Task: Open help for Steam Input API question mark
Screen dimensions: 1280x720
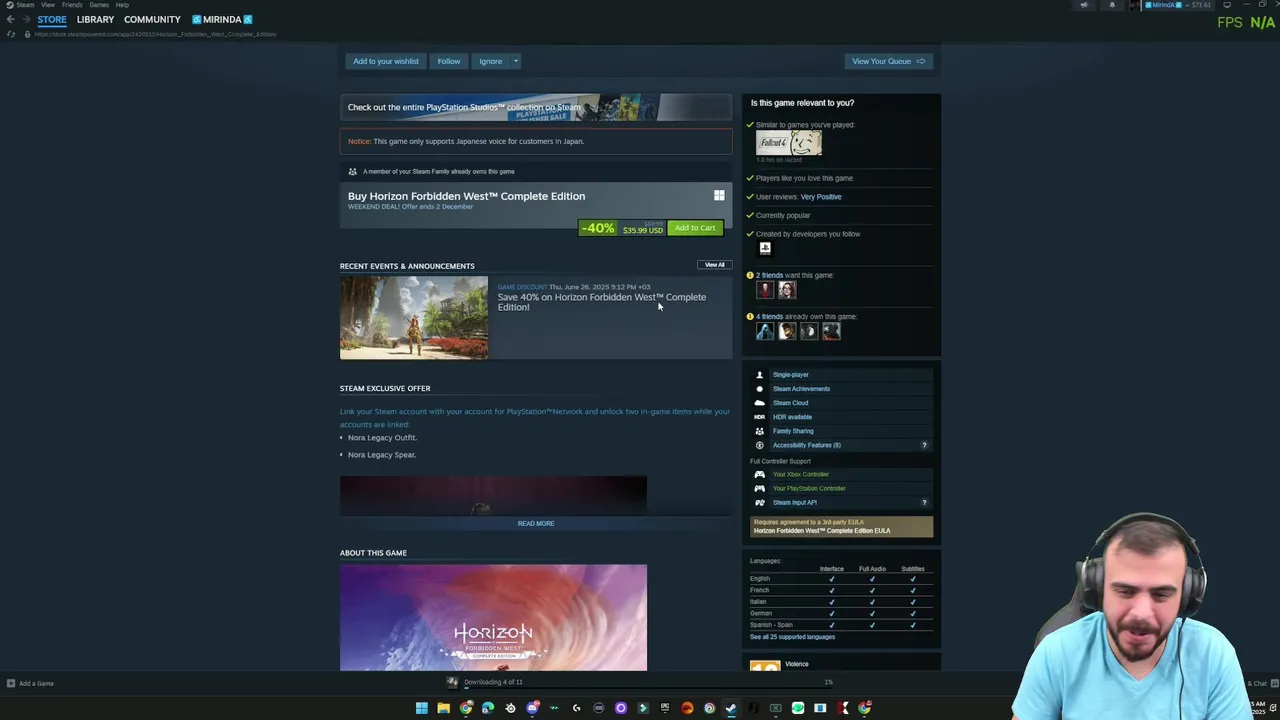Action: click(924, 502)
